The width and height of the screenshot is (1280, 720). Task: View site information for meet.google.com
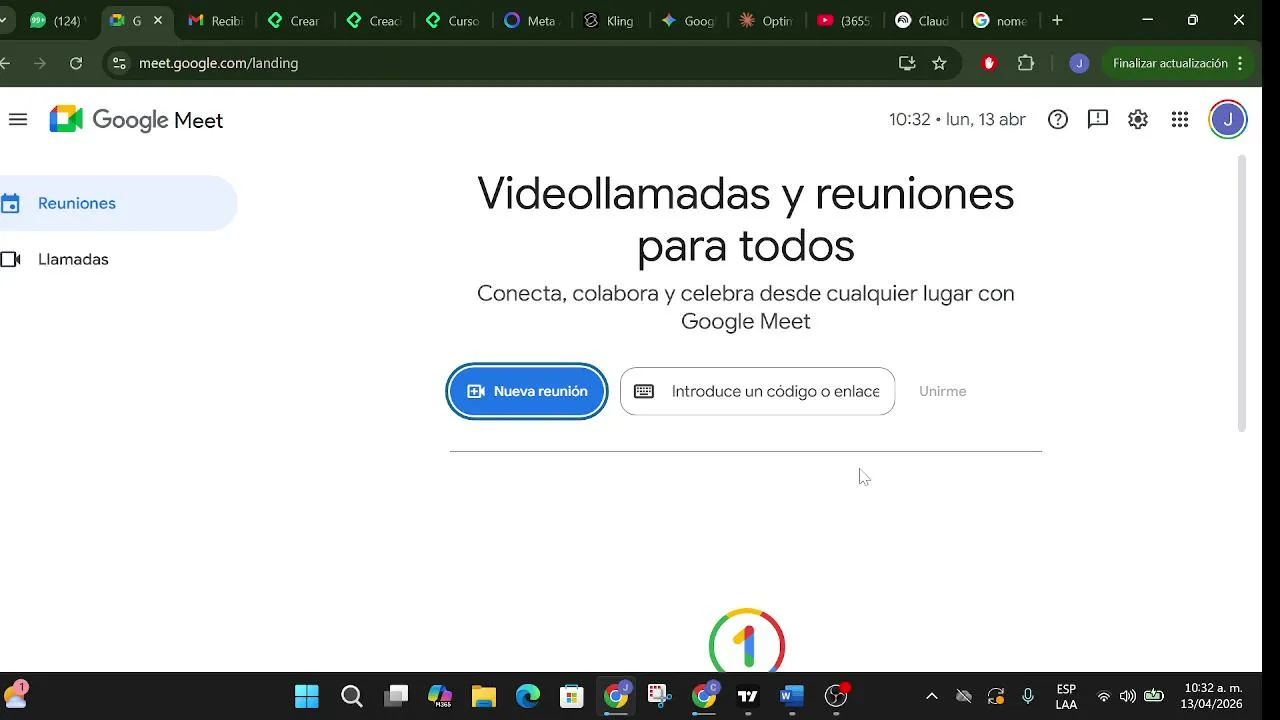pos(119,63)
